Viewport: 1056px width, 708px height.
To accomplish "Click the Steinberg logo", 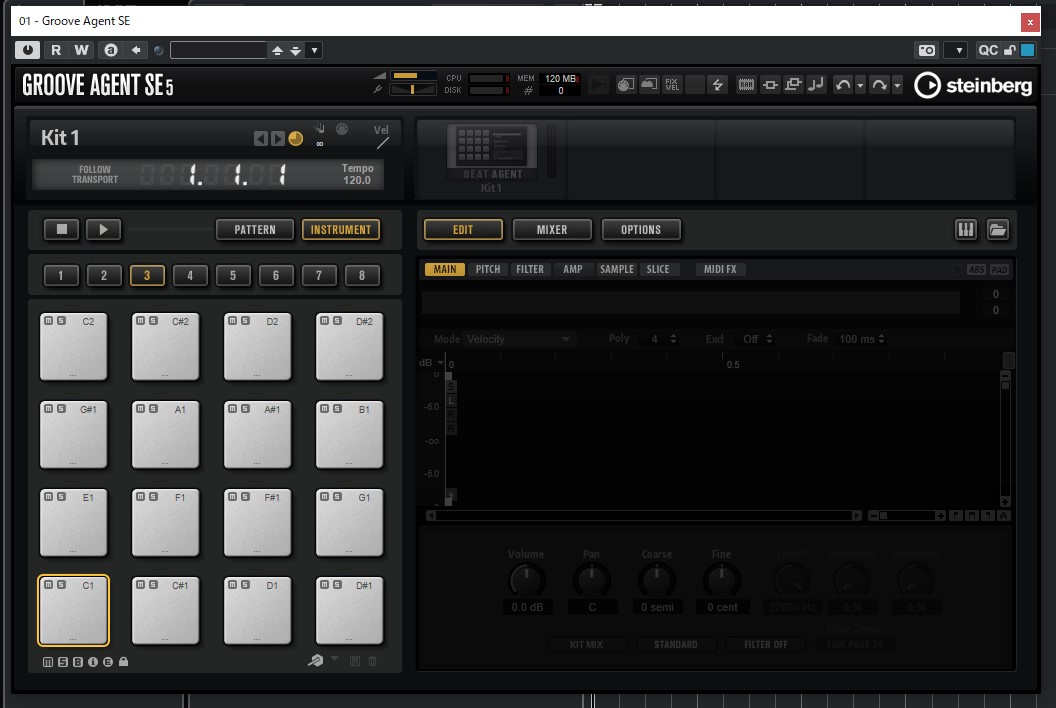I will point(972,86).
